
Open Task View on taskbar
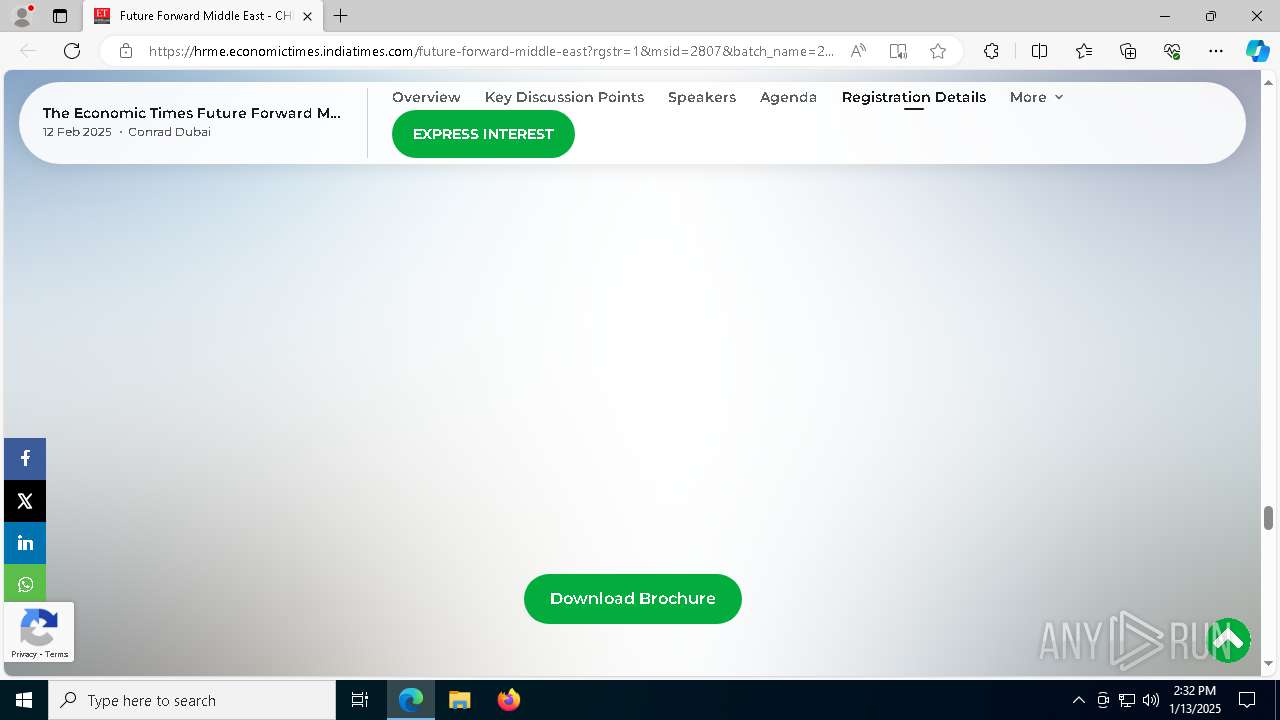pos(360,700)
